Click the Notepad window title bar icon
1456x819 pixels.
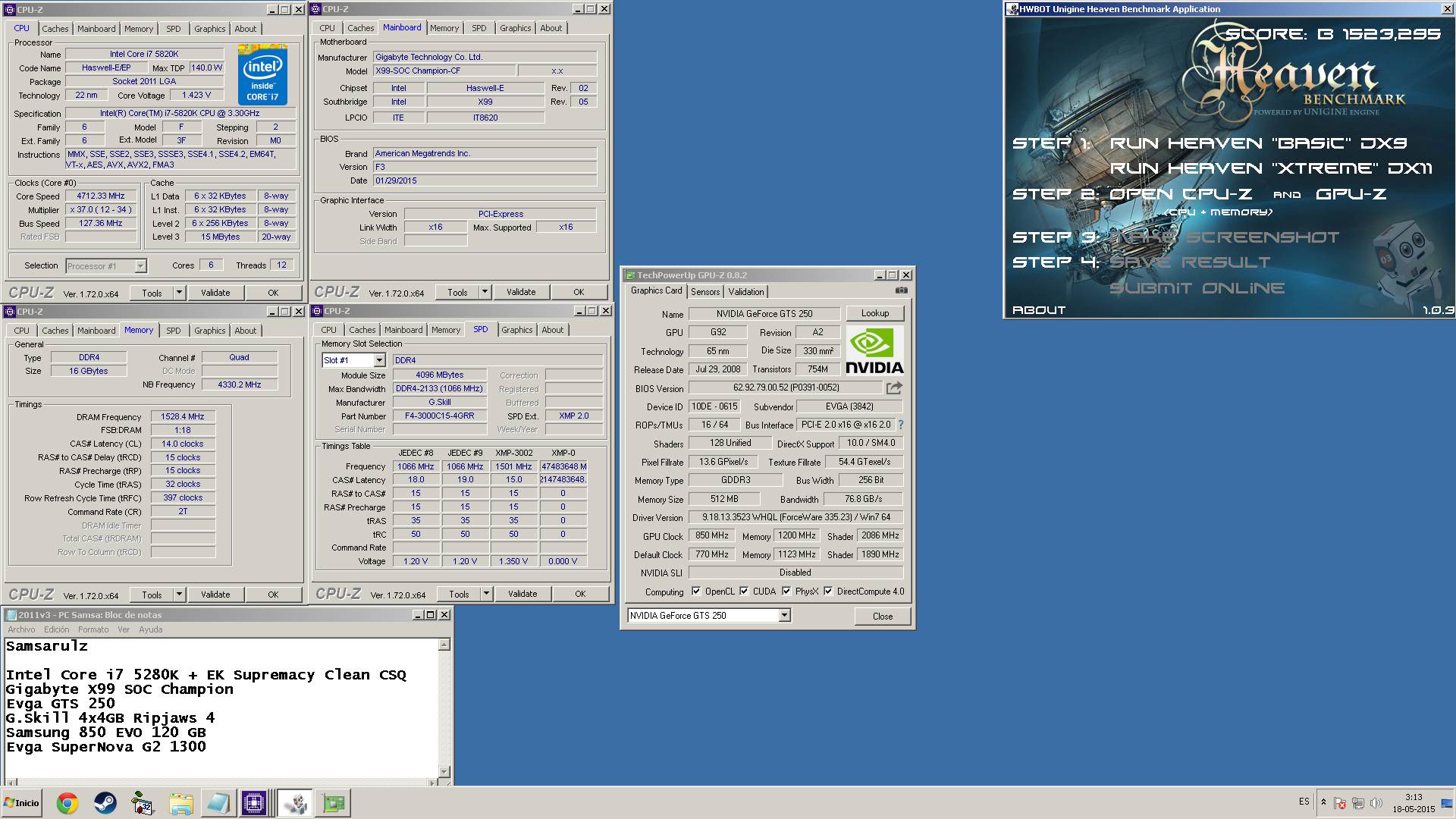tap(11, 615)
